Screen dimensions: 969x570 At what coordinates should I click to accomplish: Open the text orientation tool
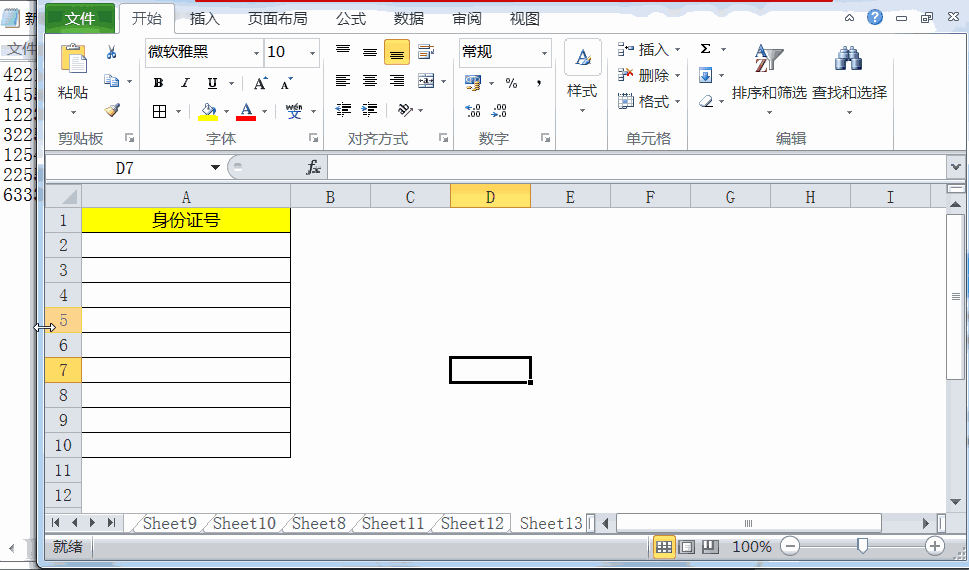coord(405,110)
